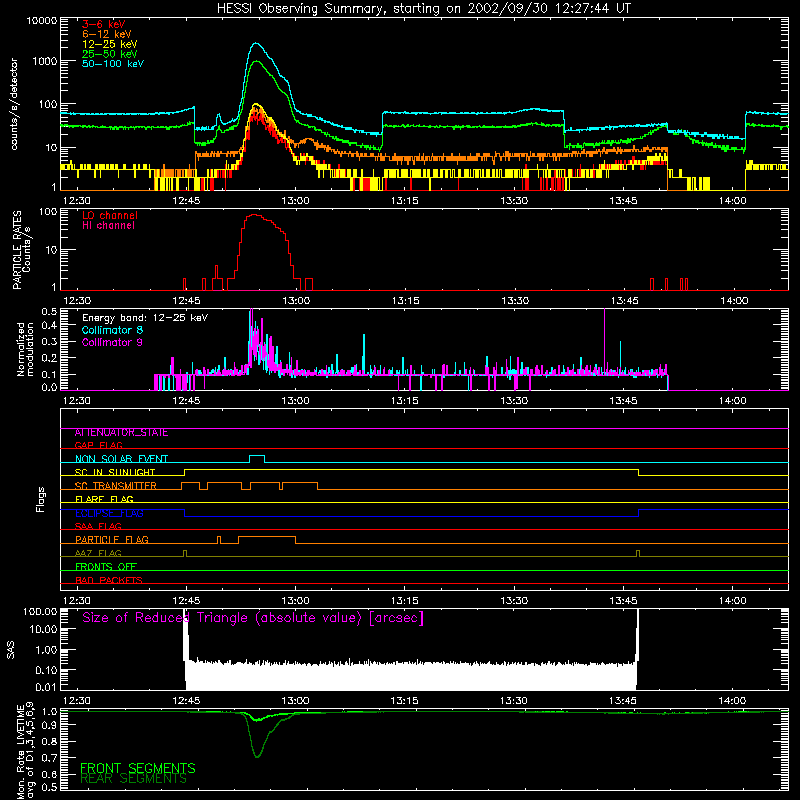
Task: Click the HESSI Observing Summary title text
Action: [423, 9]
